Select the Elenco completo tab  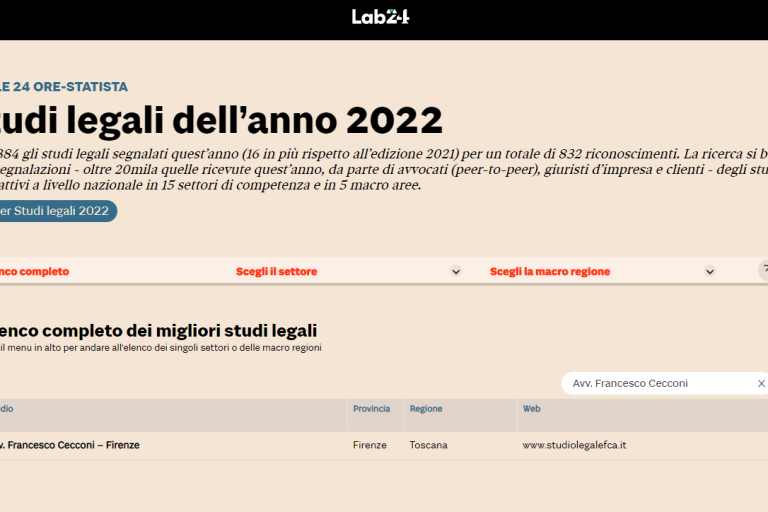point(34,271)
